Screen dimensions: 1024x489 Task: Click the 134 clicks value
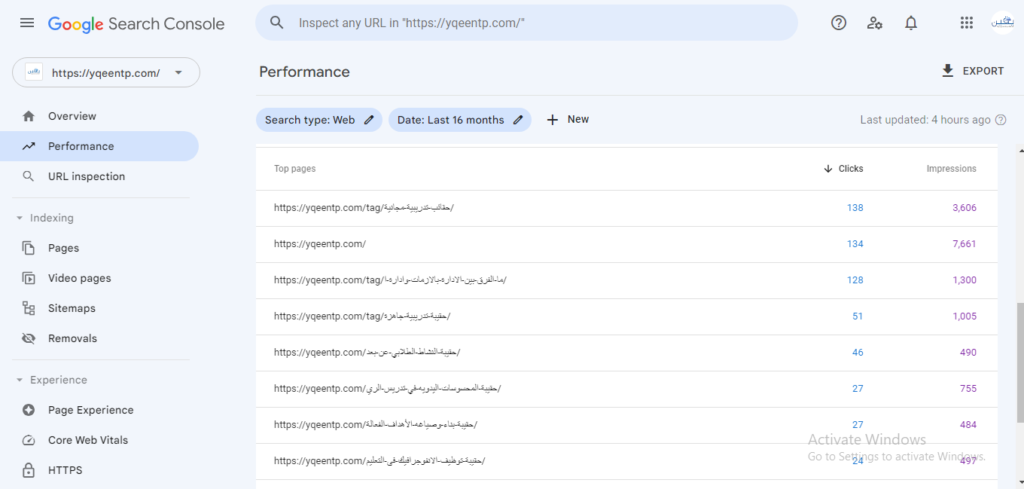click(x=855, y=244)
